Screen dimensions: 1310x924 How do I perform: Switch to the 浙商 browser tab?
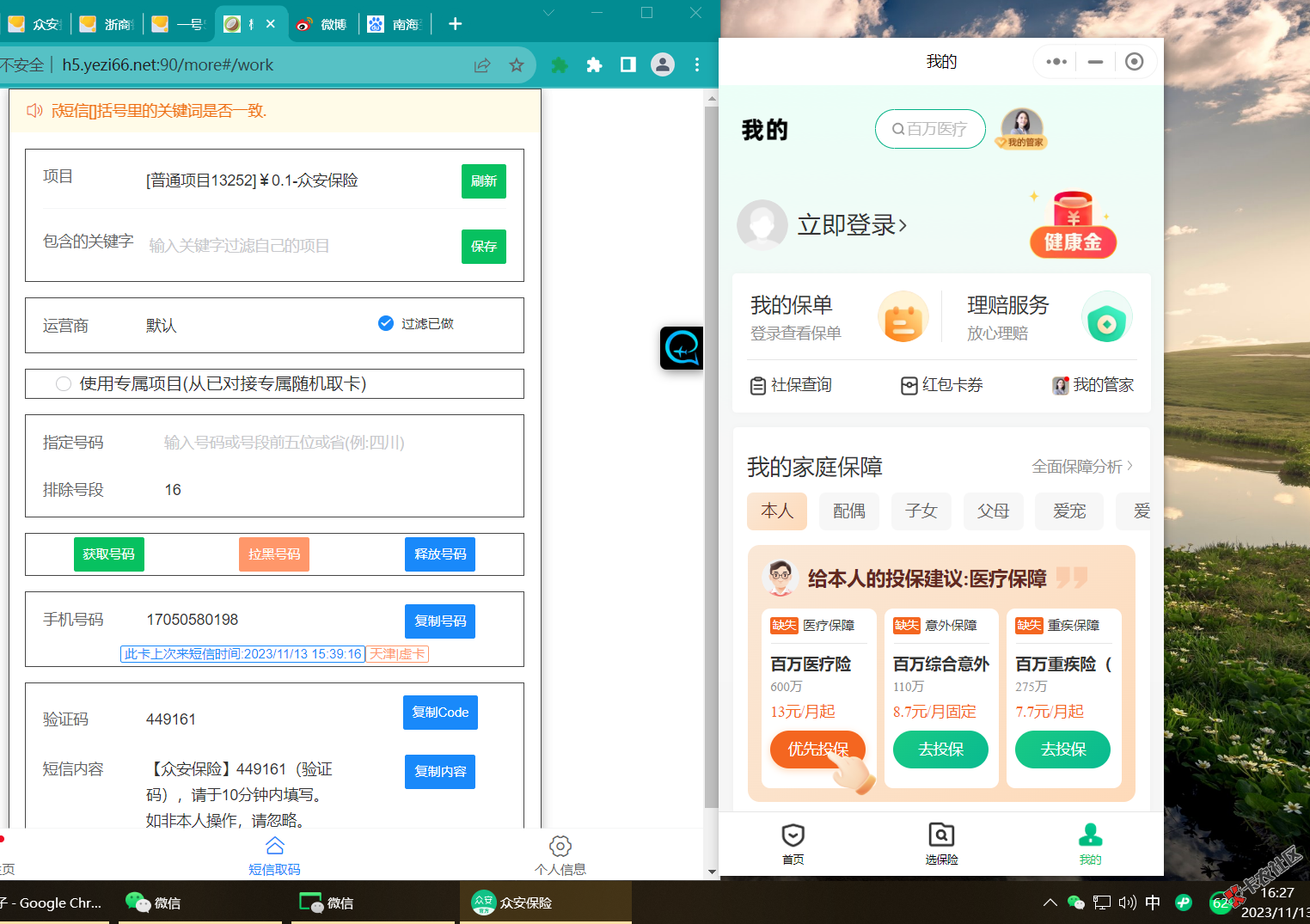tap(107, 24)
